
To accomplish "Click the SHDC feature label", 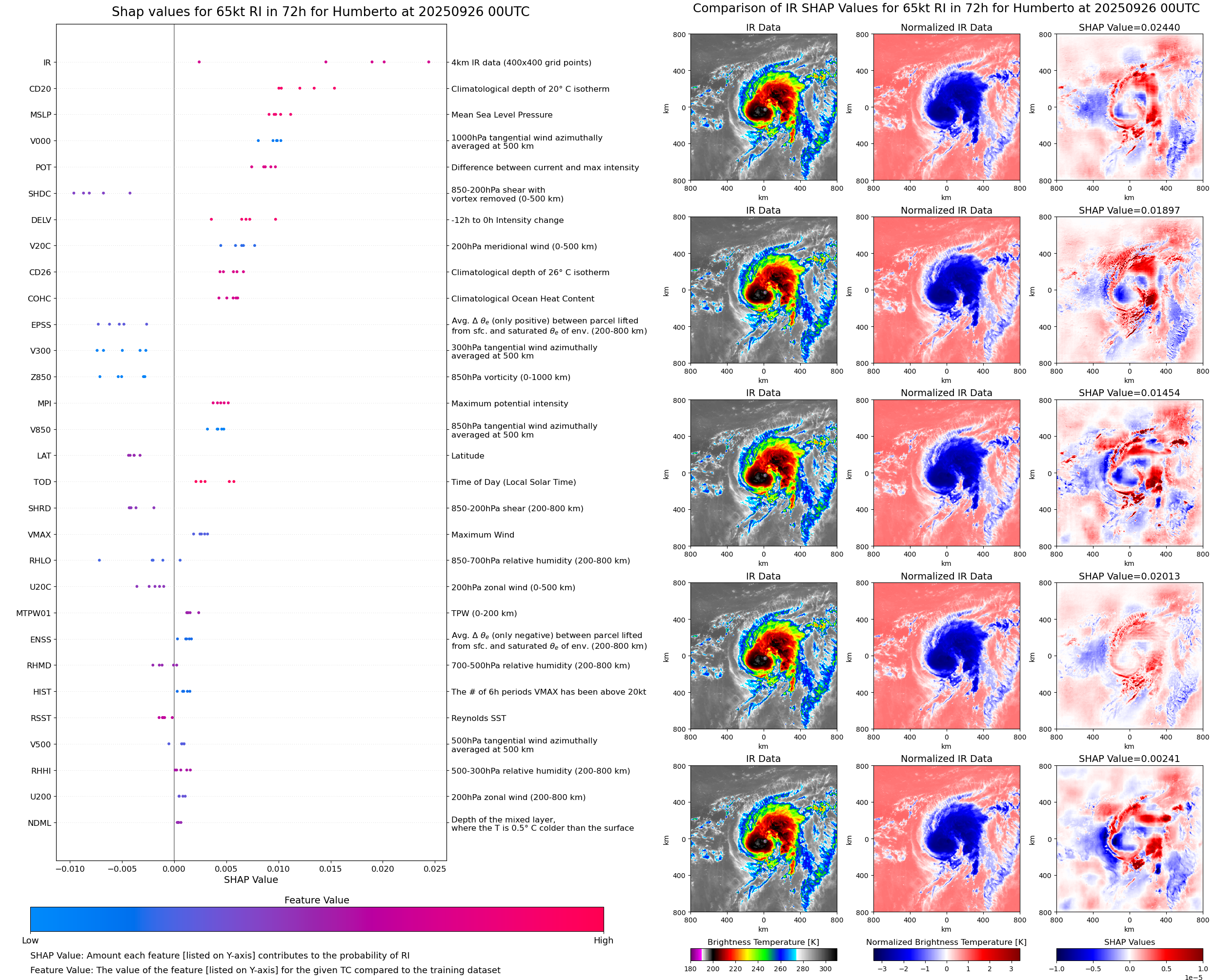I will pos(40,194).
